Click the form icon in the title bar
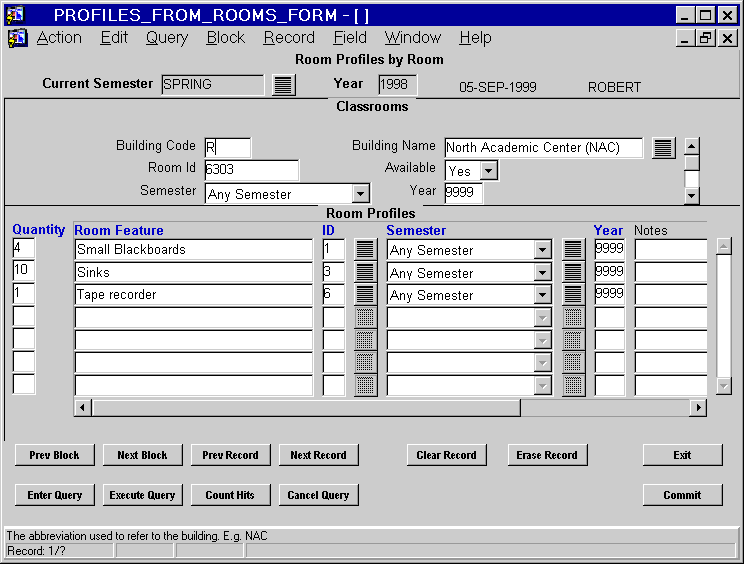The height and width of the screenshot is (564, 744). coord(15,15)
